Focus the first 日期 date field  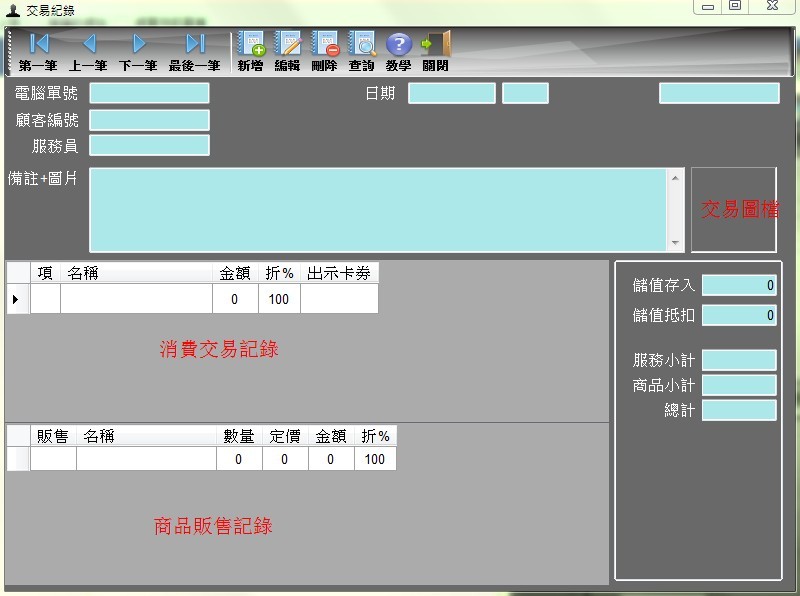(x=452, y=92)
